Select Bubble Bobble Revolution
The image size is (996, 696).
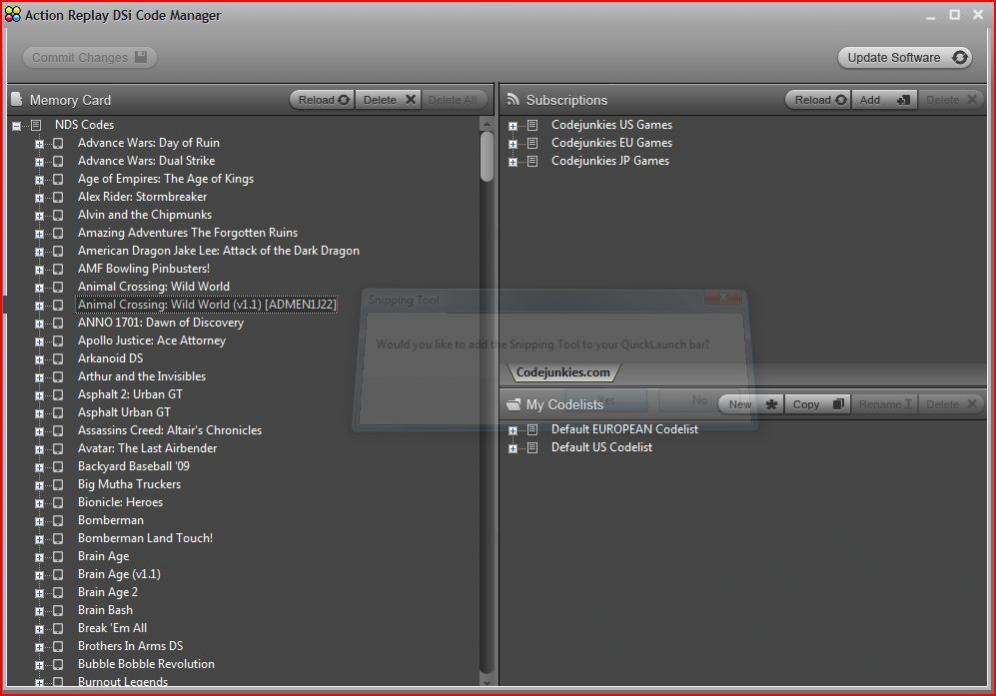coord(146,664)
